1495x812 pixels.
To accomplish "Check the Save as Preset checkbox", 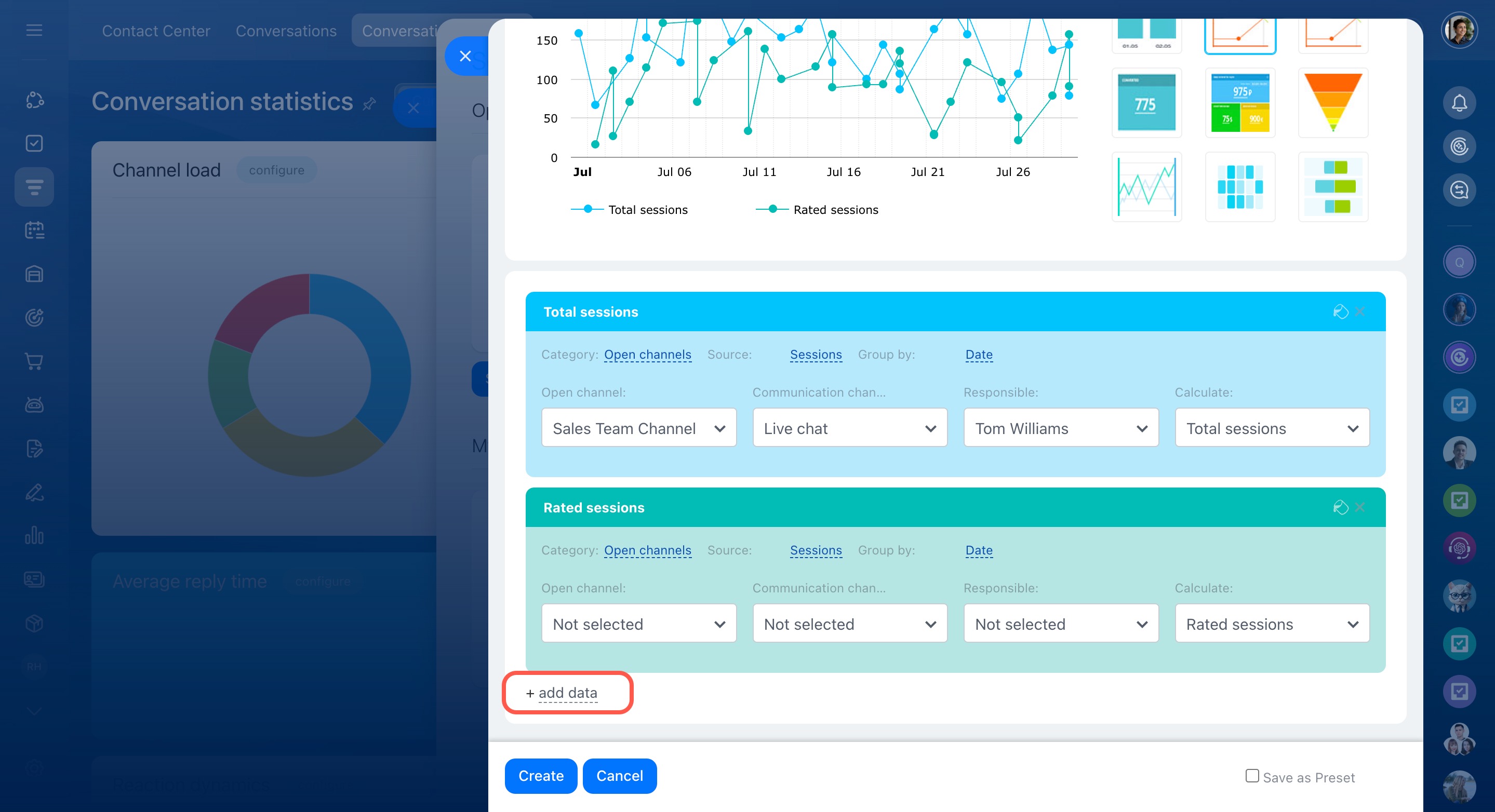I will pyautogui.click(x=1252, y=776).
